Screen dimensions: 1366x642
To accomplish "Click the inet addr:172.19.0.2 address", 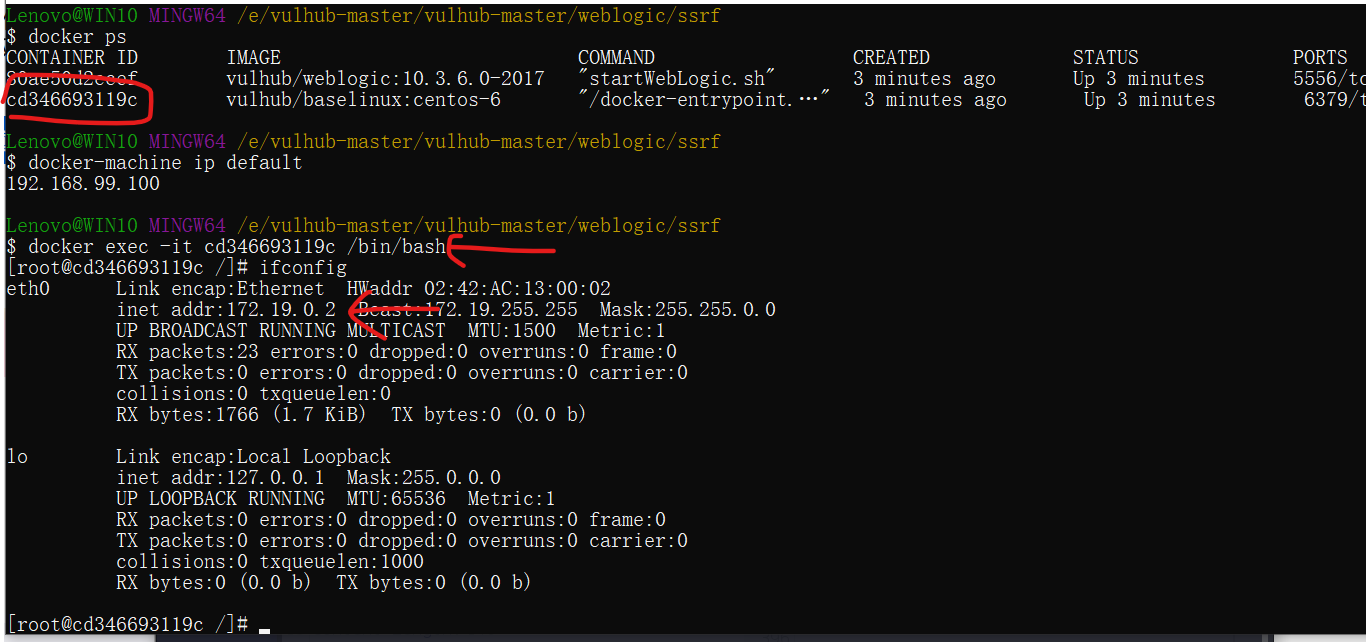I will 226,310.
